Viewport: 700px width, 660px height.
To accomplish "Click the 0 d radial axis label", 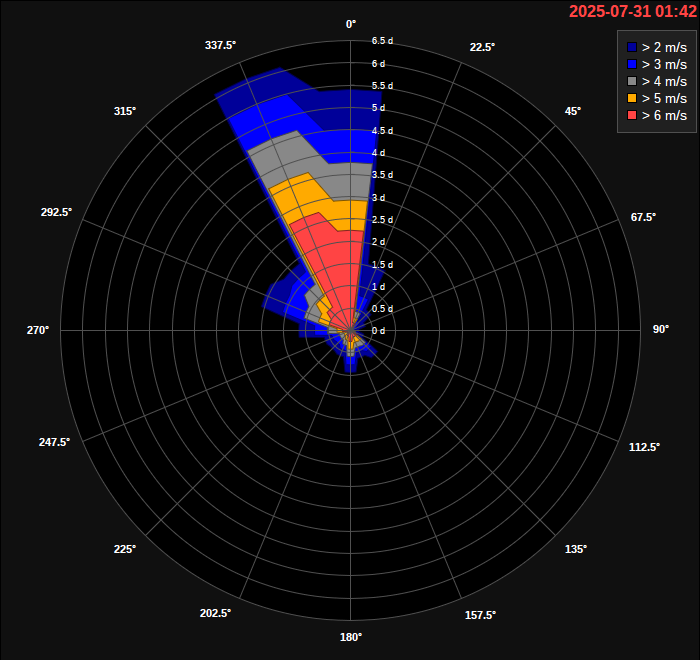I will 379,331.
